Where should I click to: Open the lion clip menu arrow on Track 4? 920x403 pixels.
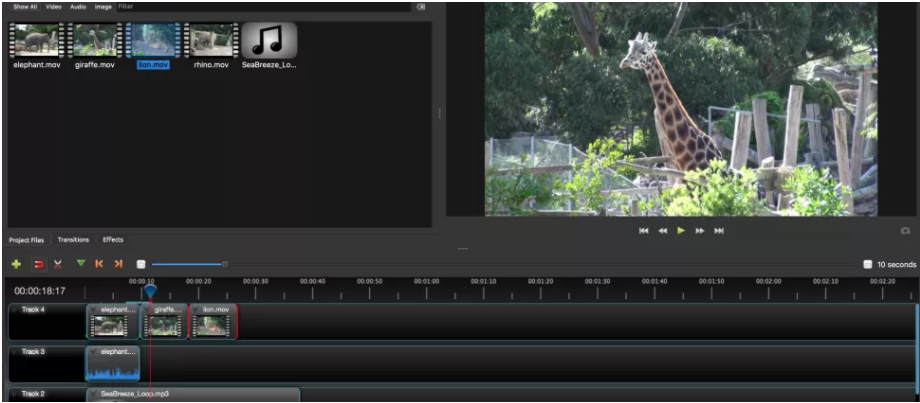(x=195, y=310)
